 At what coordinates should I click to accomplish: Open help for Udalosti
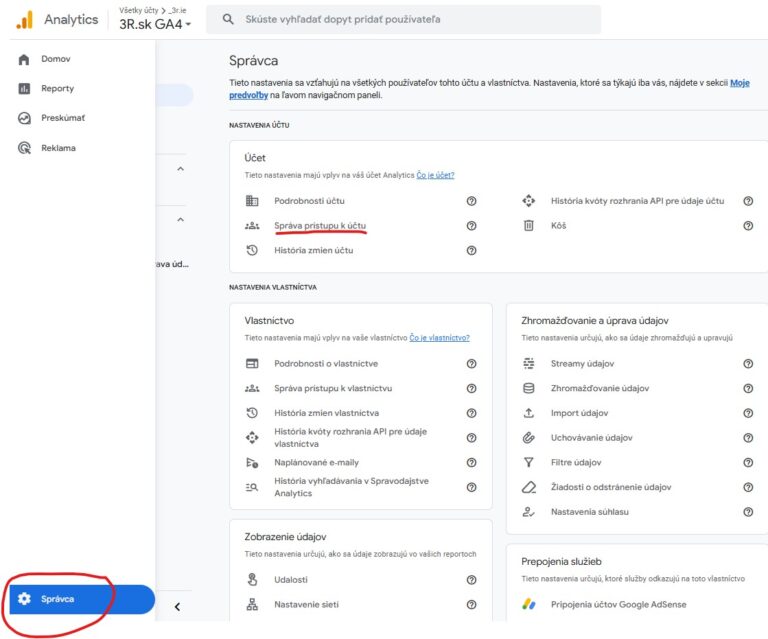click(x=471, y=580)
